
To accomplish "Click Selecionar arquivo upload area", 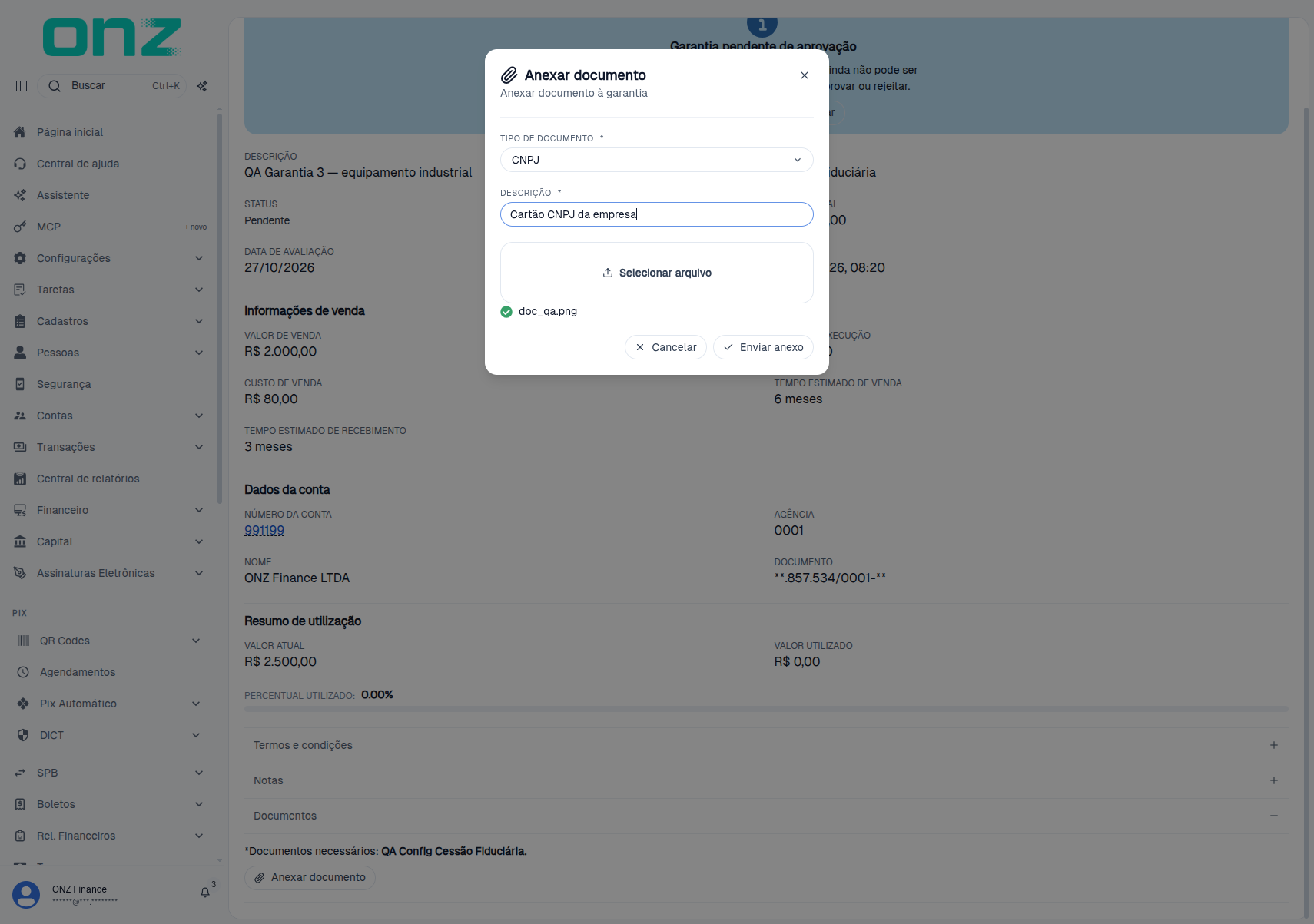I will pyautogui.click(x=657, y=273).
